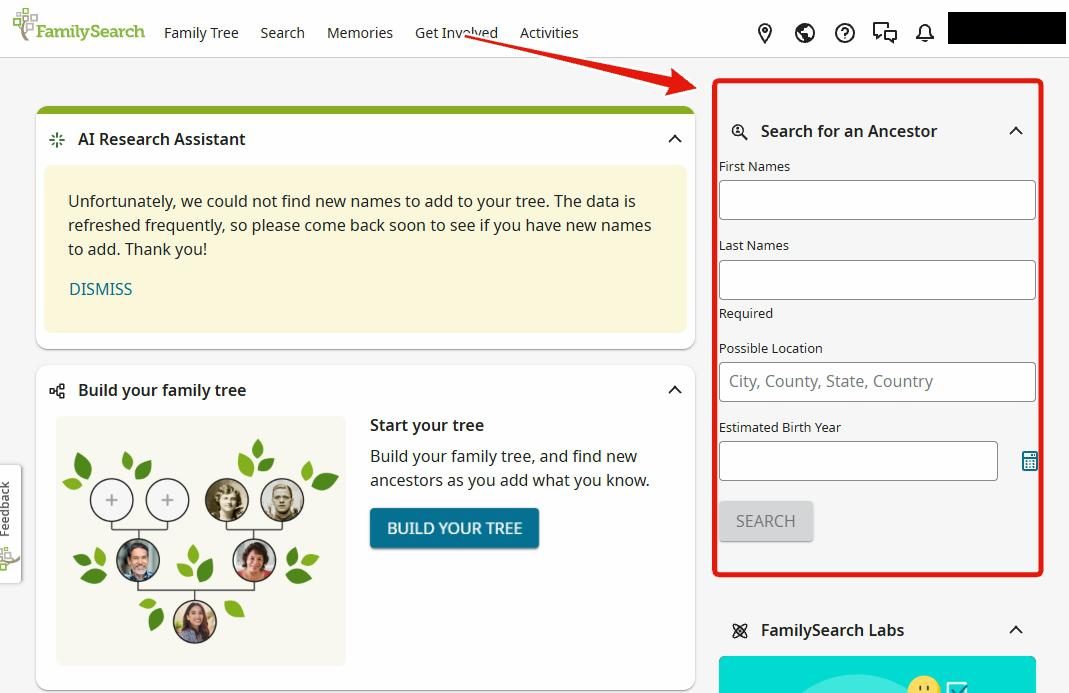Click the FamilySearch Labs atom icon
The width and height of the screenshot is (1069, 693).
(740, 631)
